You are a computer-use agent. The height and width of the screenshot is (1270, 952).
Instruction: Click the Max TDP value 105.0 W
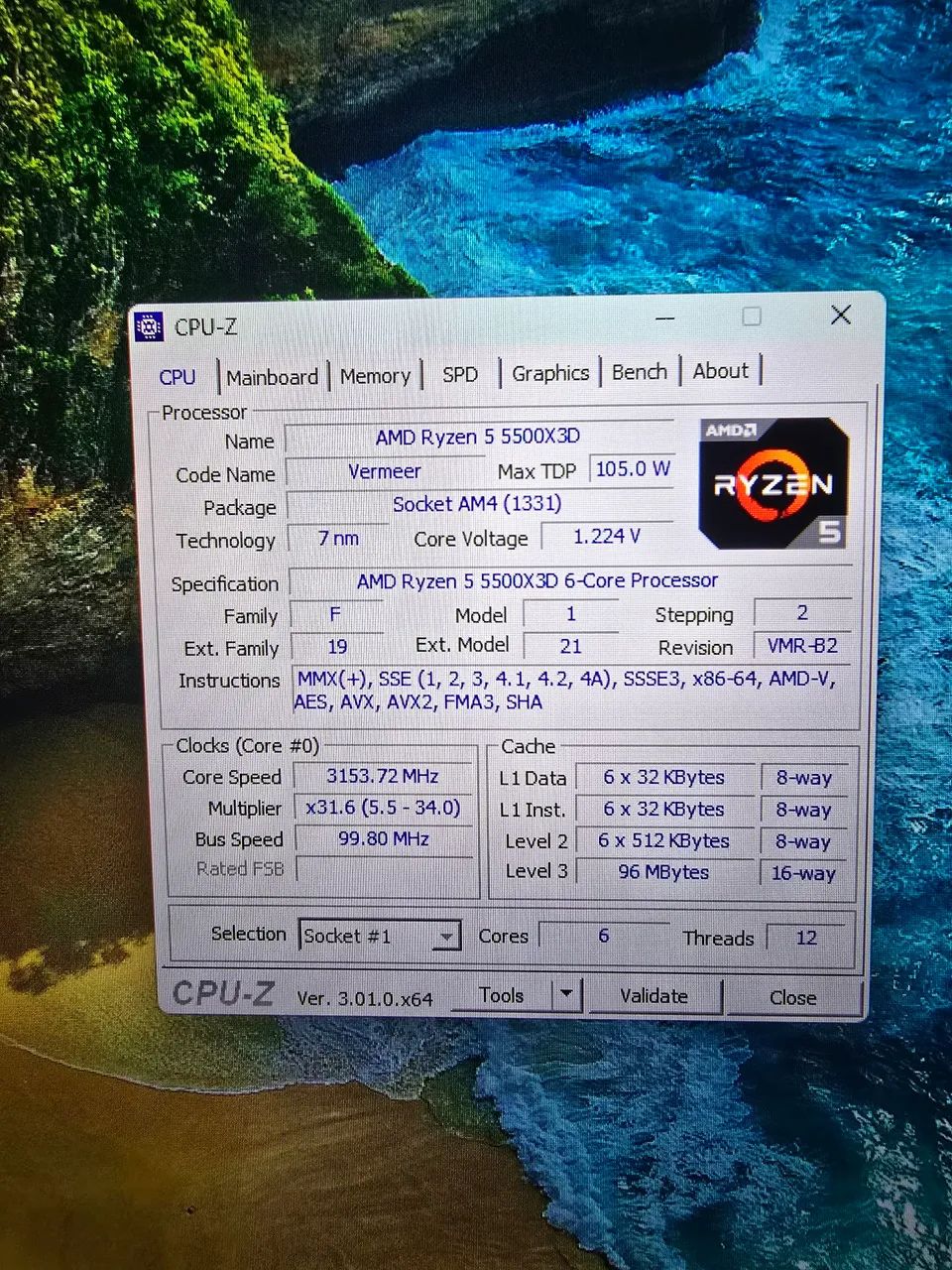coord(633,468)
